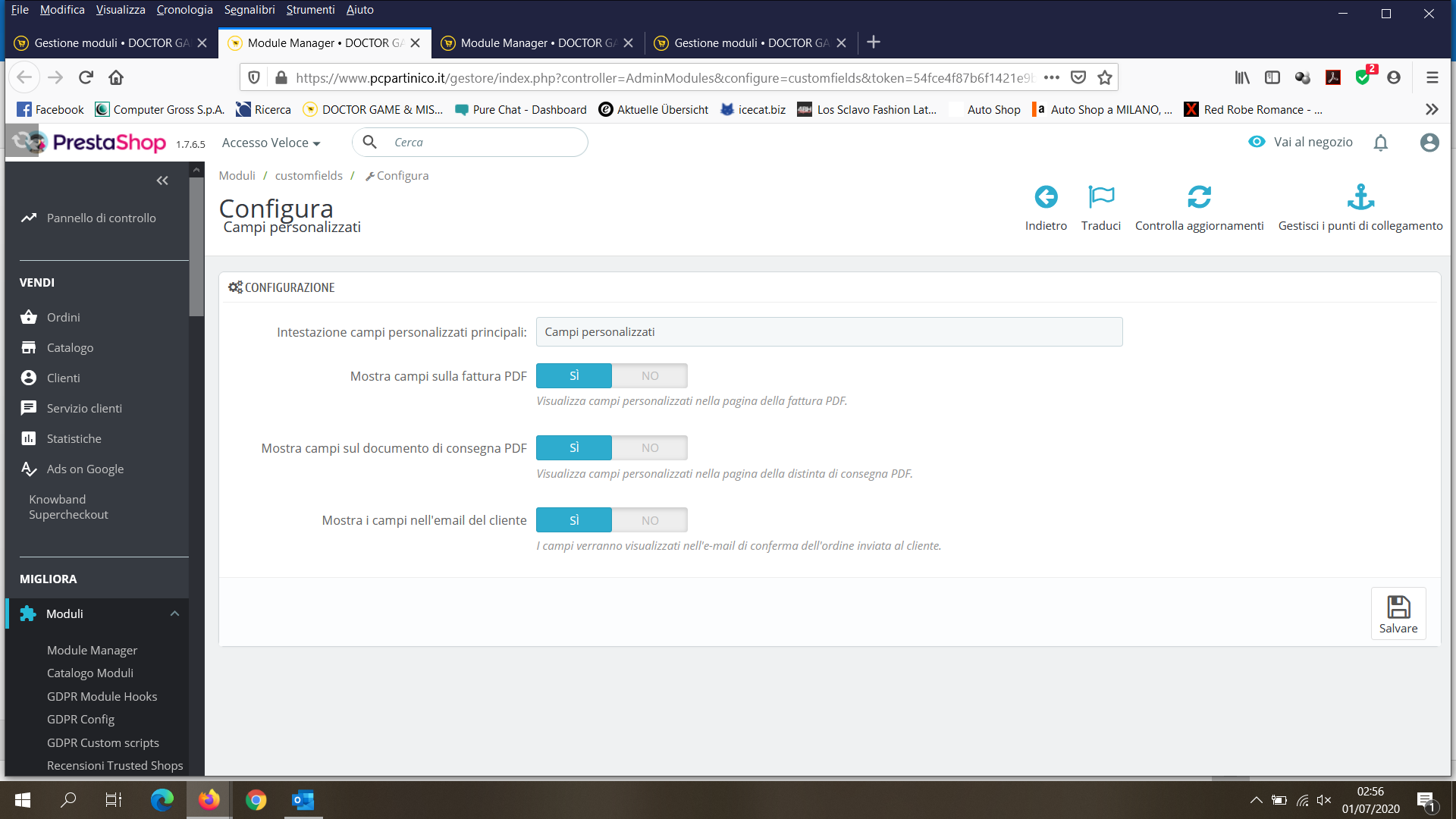Open Gestisci i punti di collegamento anchor
1456x819 pixels.
point(1360,198)
